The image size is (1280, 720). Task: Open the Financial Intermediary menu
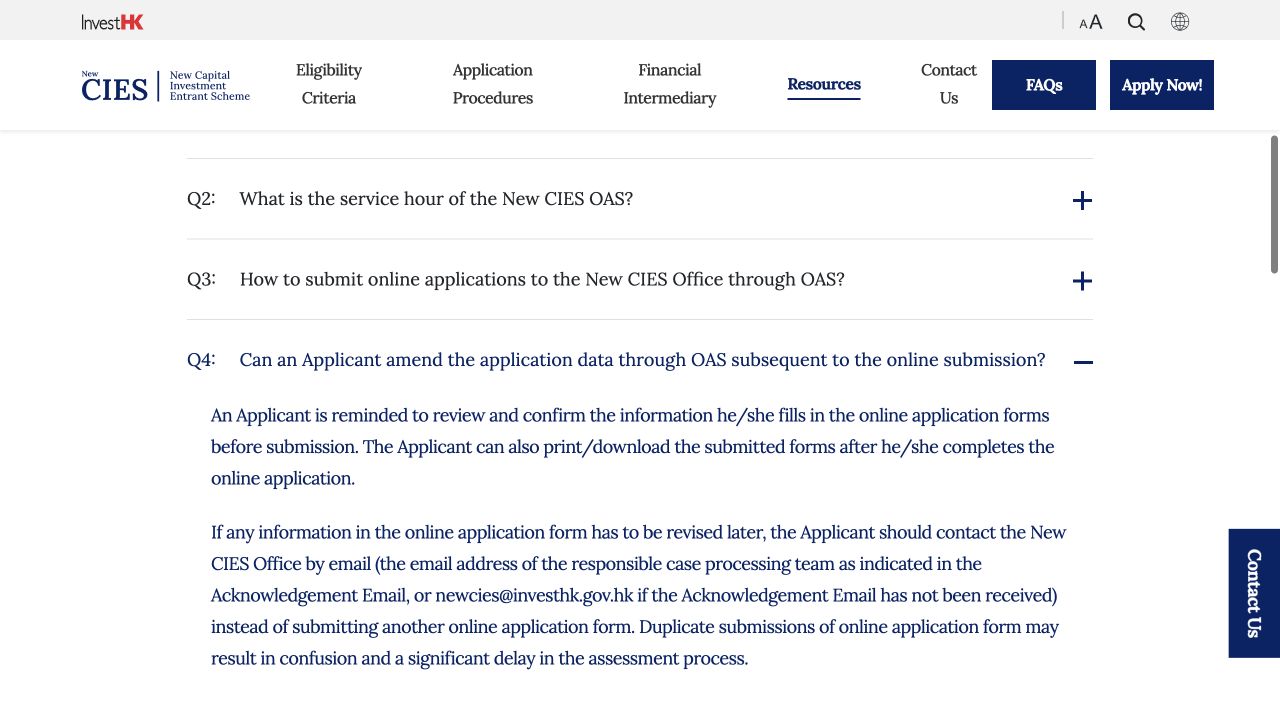click(670, 84)
